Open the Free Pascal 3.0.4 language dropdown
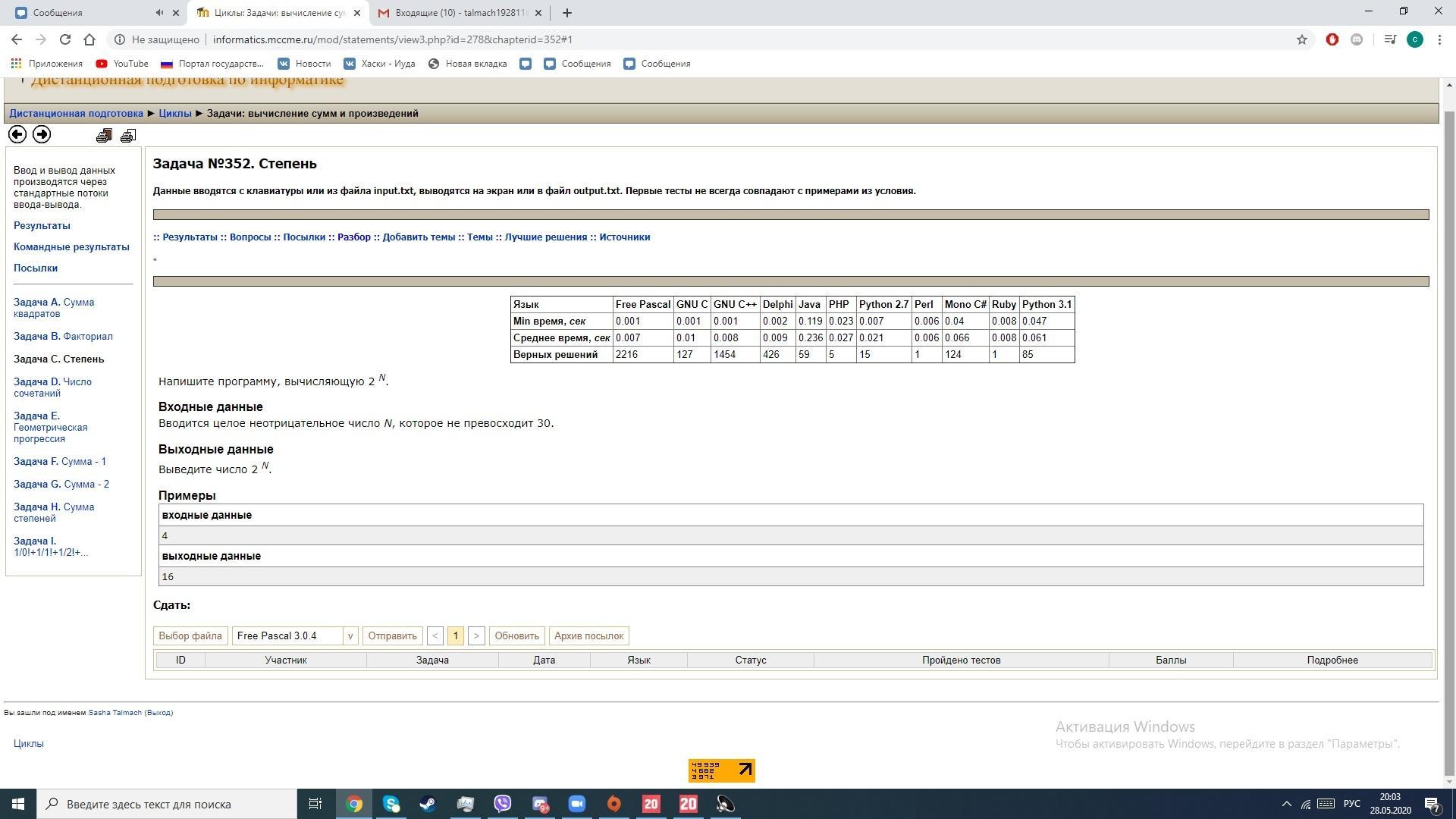1456x819 pixels. [x=294, y=635]
